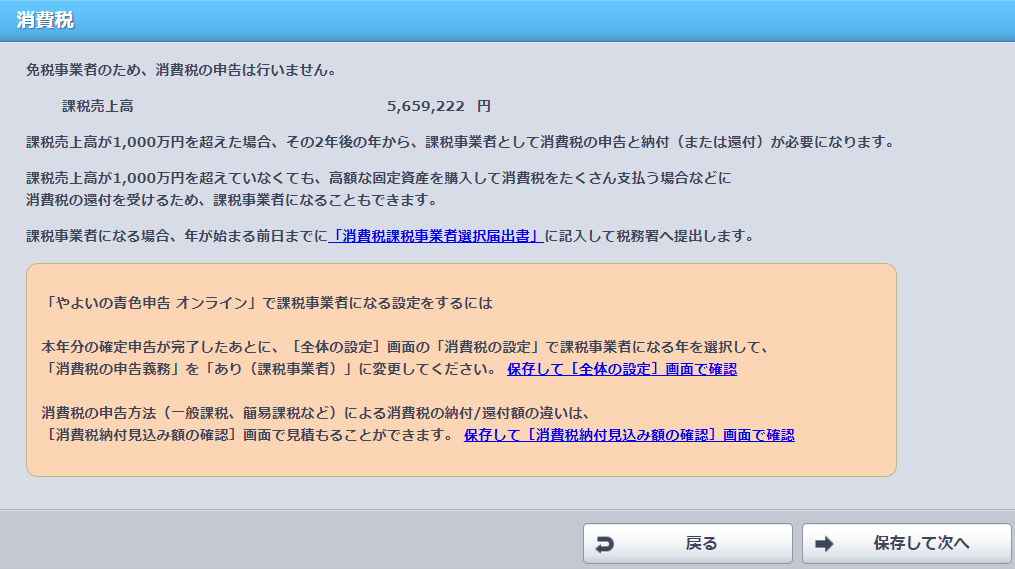Open 保存して［消費税納付見込み額の確認］画面で確認 link

point(629,435)
